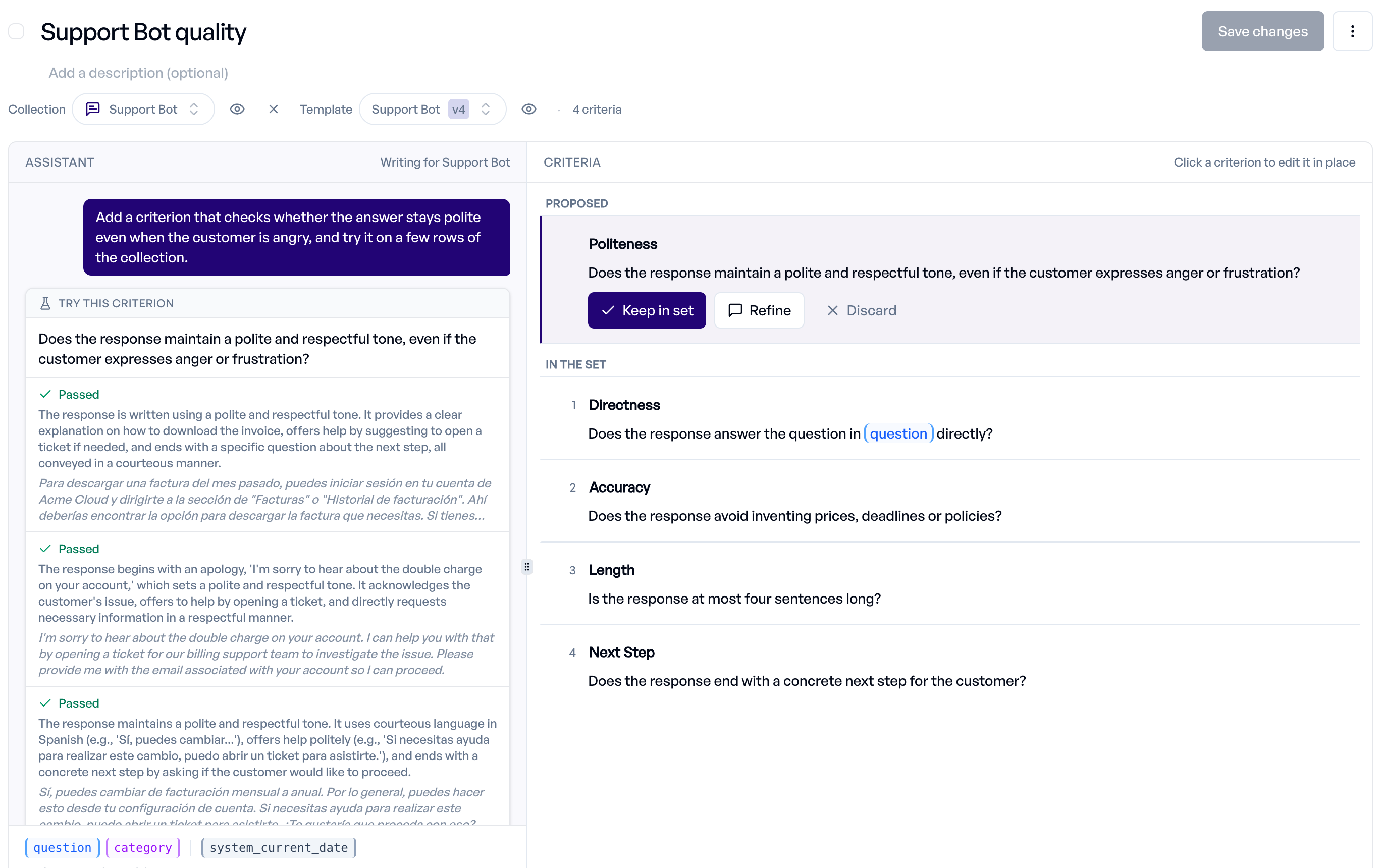Open the Support Bot collection dropdown
The height and width of the screenshot is (868, 1383).
[x=143, y=109]
